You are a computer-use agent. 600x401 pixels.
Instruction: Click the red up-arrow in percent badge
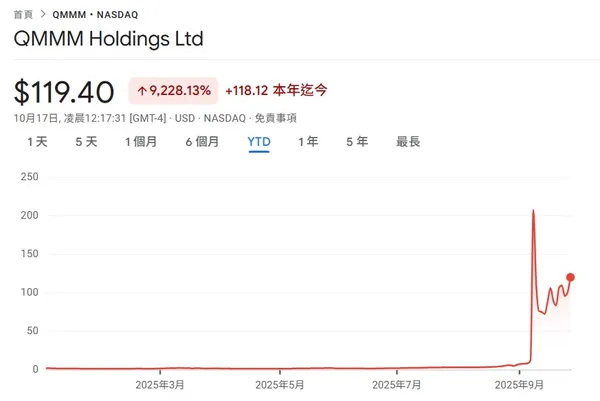tap(141, 91)
